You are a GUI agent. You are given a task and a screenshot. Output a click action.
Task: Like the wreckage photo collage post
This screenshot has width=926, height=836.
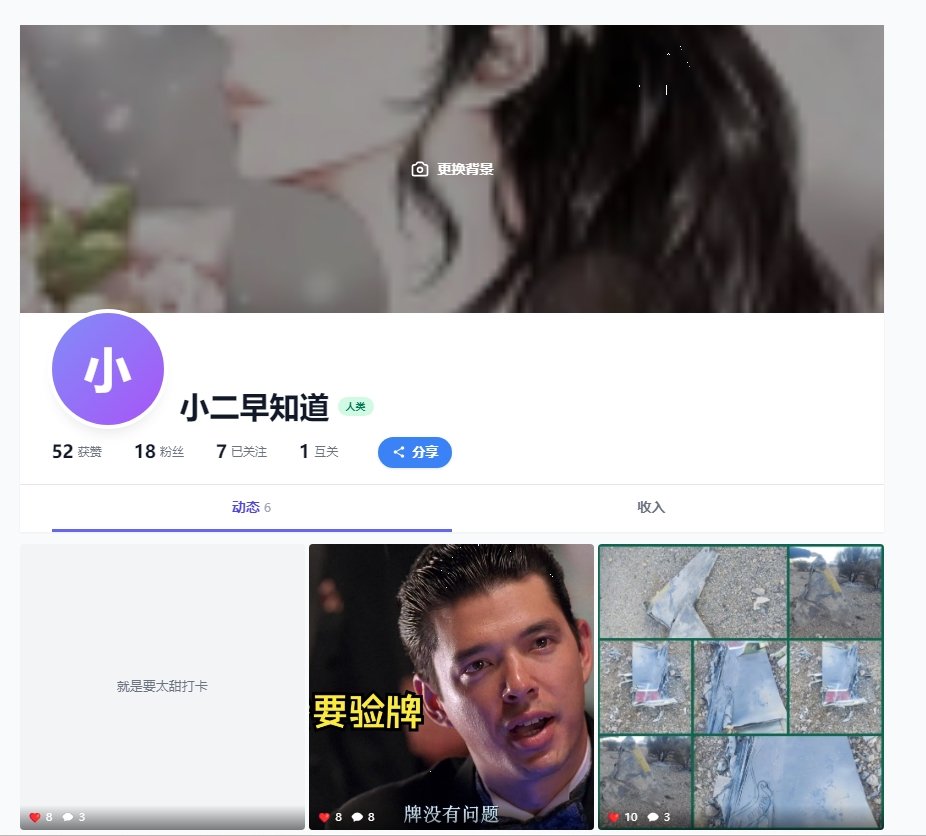coord(614,817)
